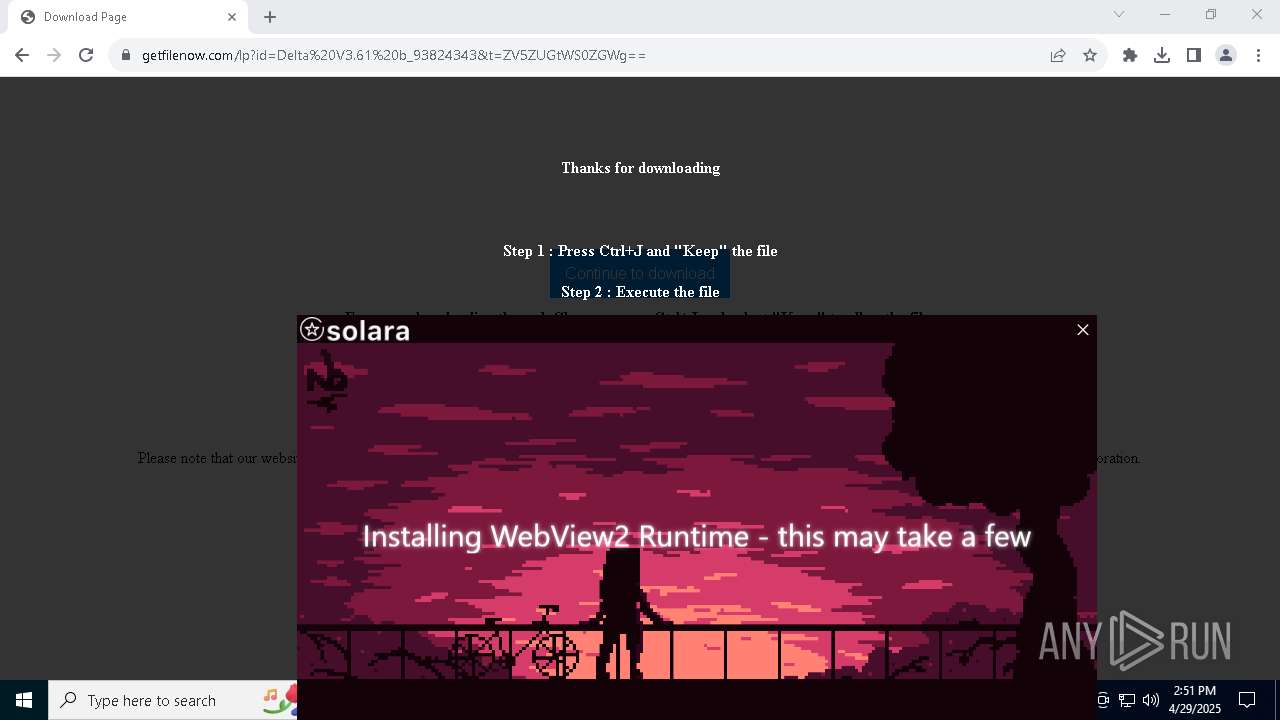Open the notification center icon
The image size is (1280, 720).
pos(1247,700)
